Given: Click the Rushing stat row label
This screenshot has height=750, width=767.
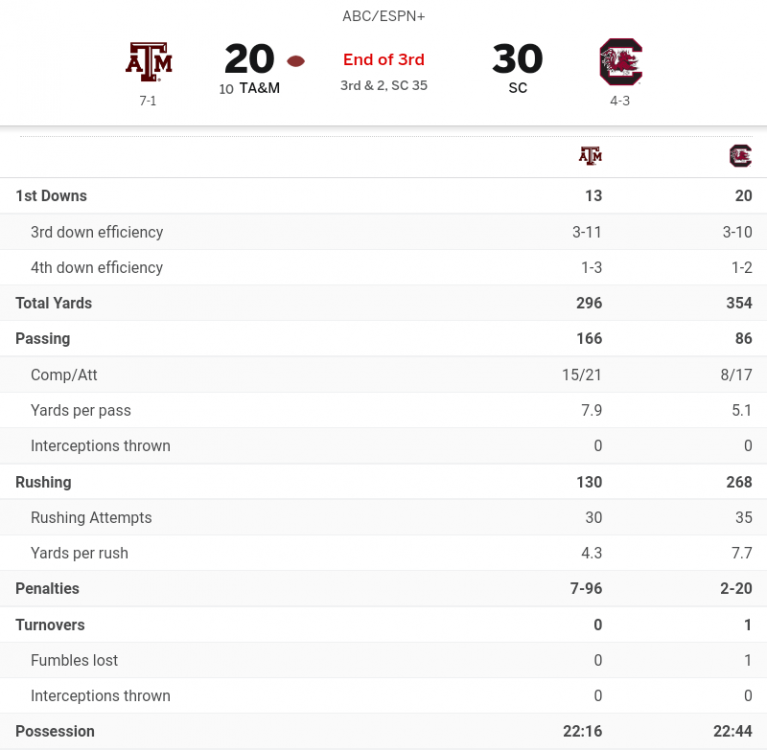Looking at the screenshot, I should point(43,482).
